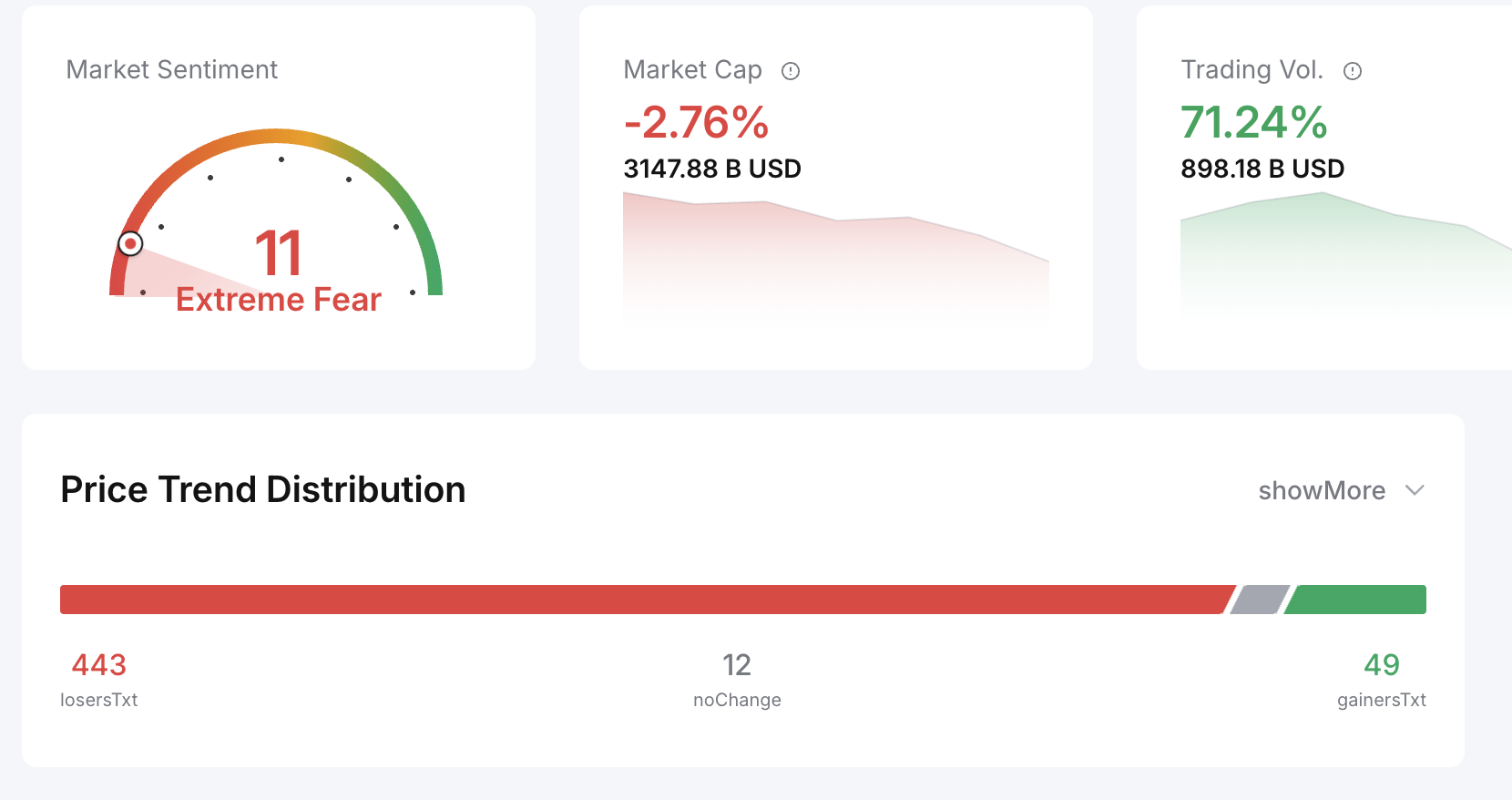Click the Trading Vol. green area chart
The width and height of the screenshot is (1512, 800).
click(x=1346, y=255)
